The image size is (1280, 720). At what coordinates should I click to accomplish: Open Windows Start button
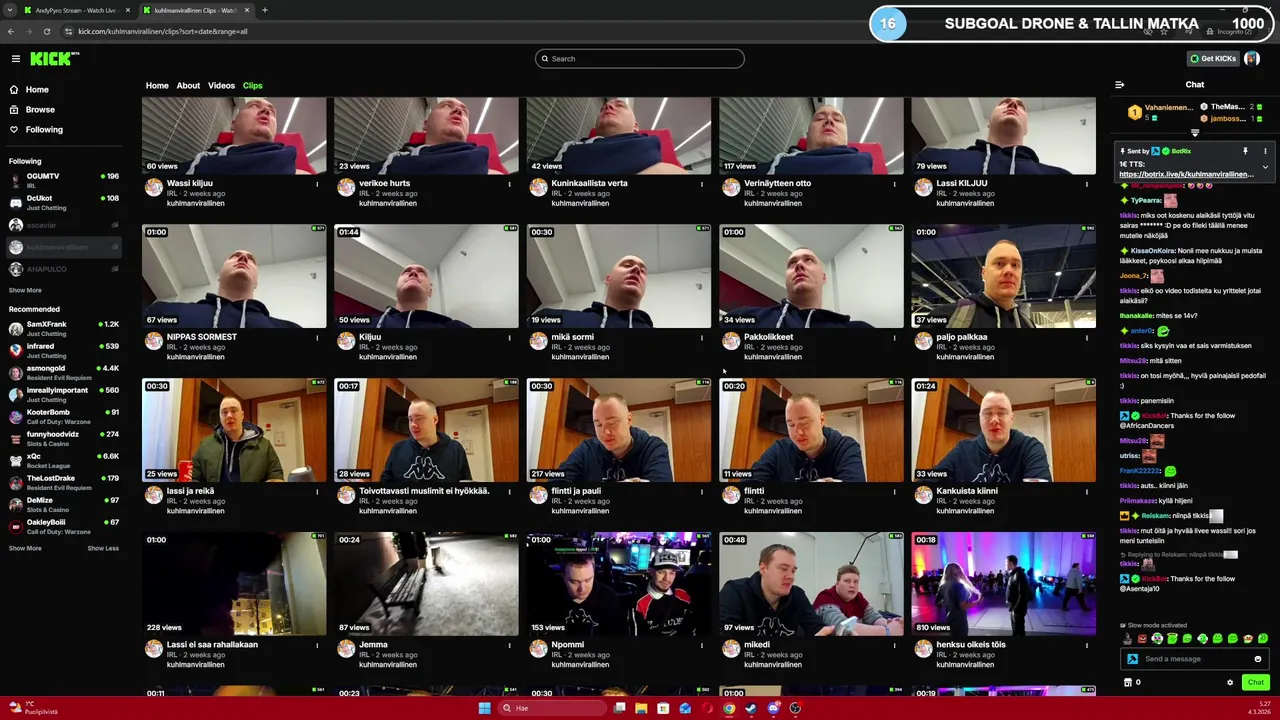484,708
